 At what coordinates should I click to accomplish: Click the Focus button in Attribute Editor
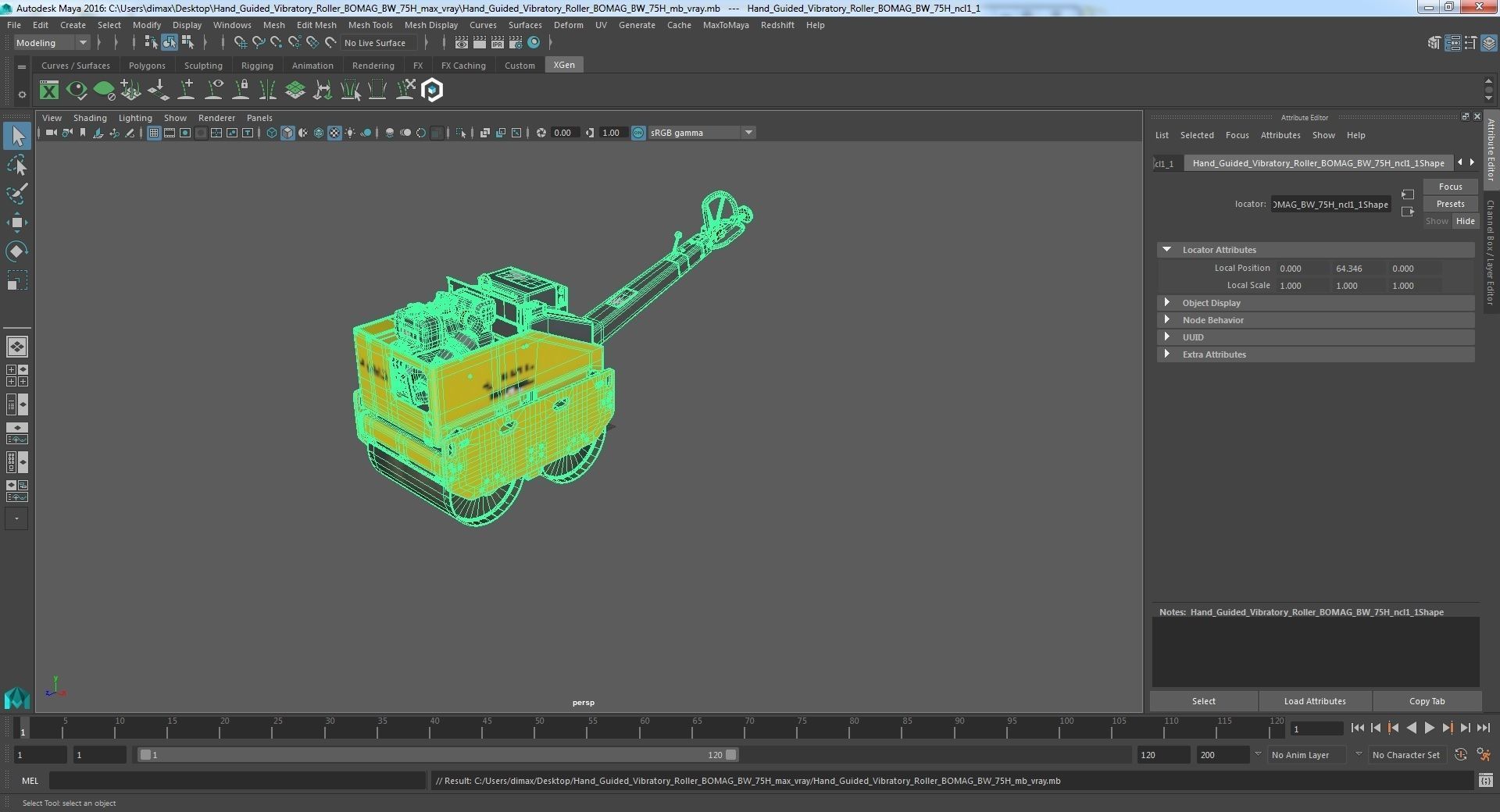pos(1450,187)
